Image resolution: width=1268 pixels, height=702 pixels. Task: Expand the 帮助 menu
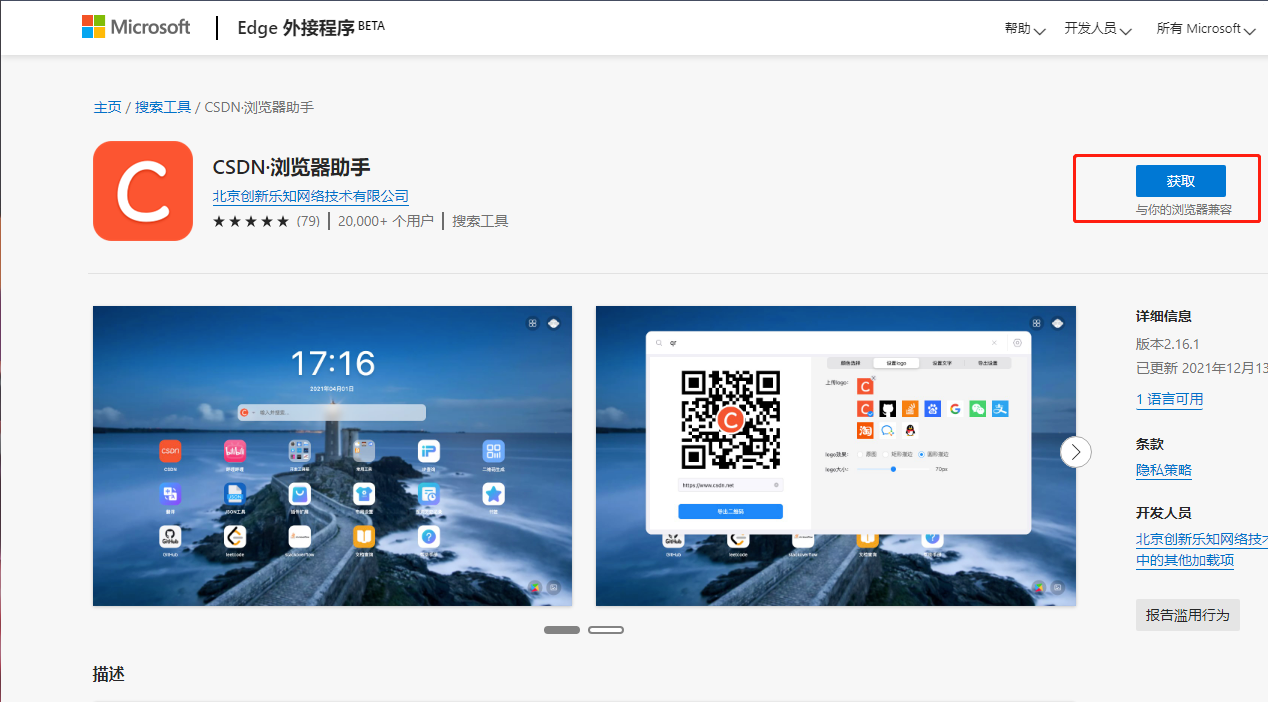[x=1025, y=29]
